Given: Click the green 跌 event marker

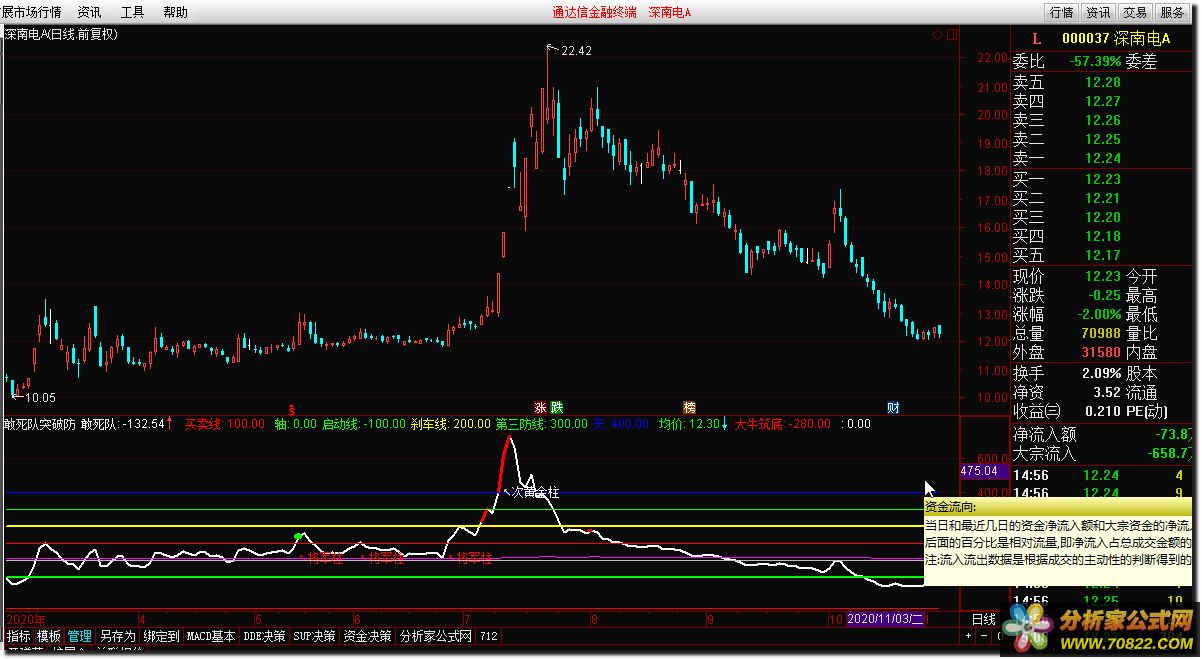Looking at the screenshot, I should pos(555,408).
